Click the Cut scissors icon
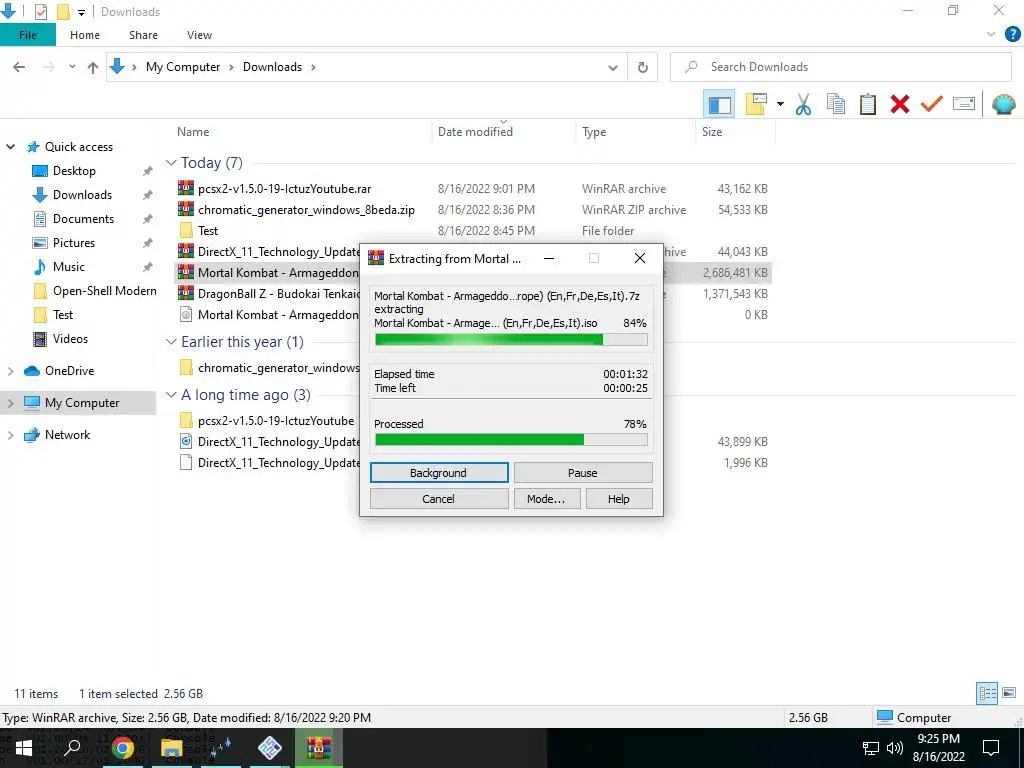The height and width of the screenshot is (768, 1024). [803, 104]
